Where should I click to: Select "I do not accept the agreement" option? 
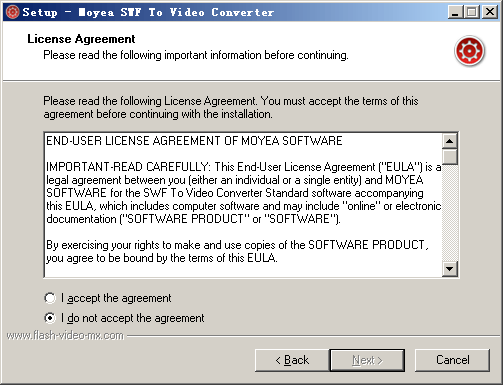50,318
